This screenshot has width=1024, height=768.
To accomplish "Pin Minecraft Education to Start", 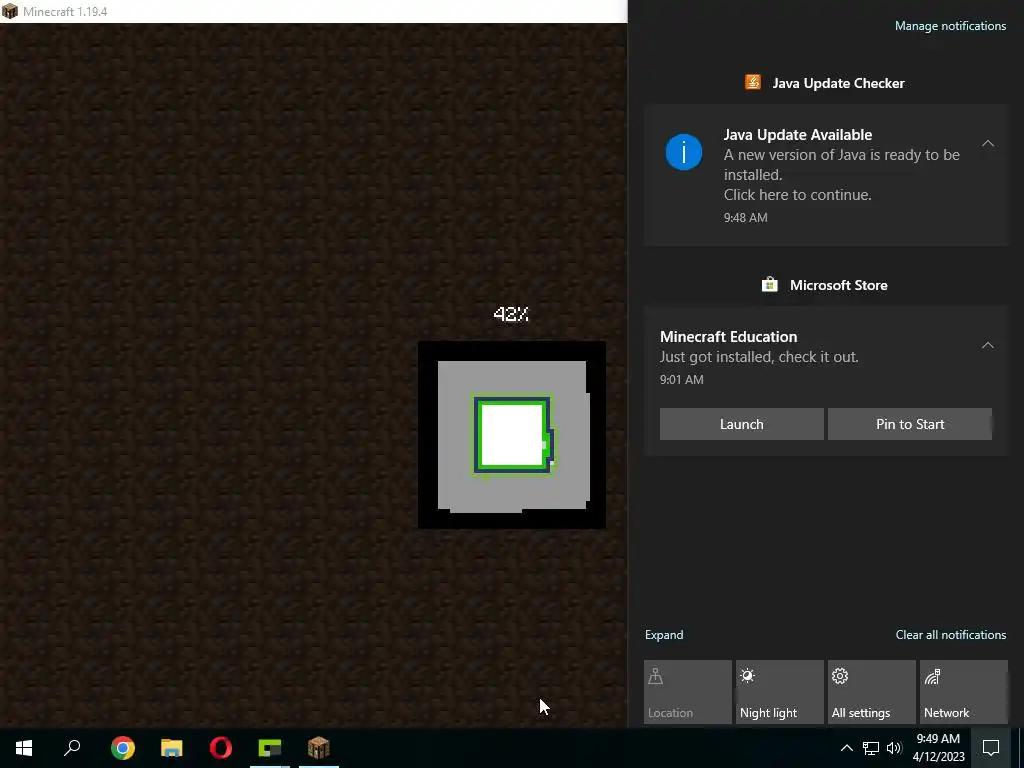I will tap(910, 424).
